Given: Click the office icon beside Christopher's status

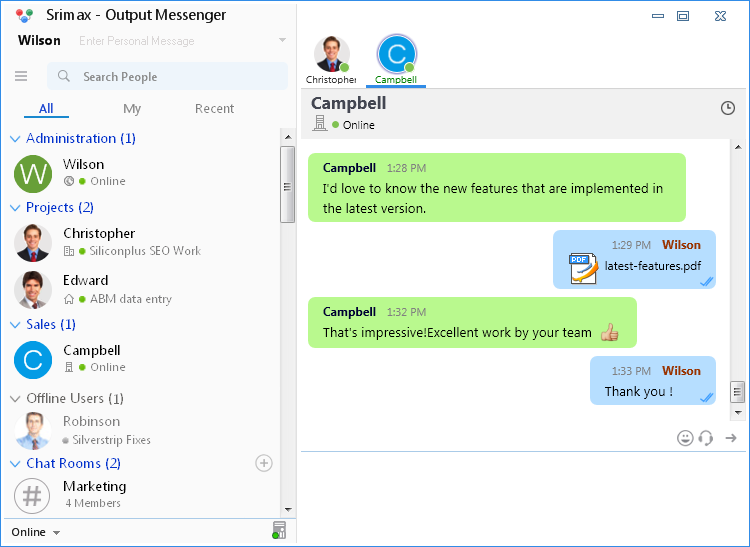Looking at the screenshot, I should click(69, 251).
